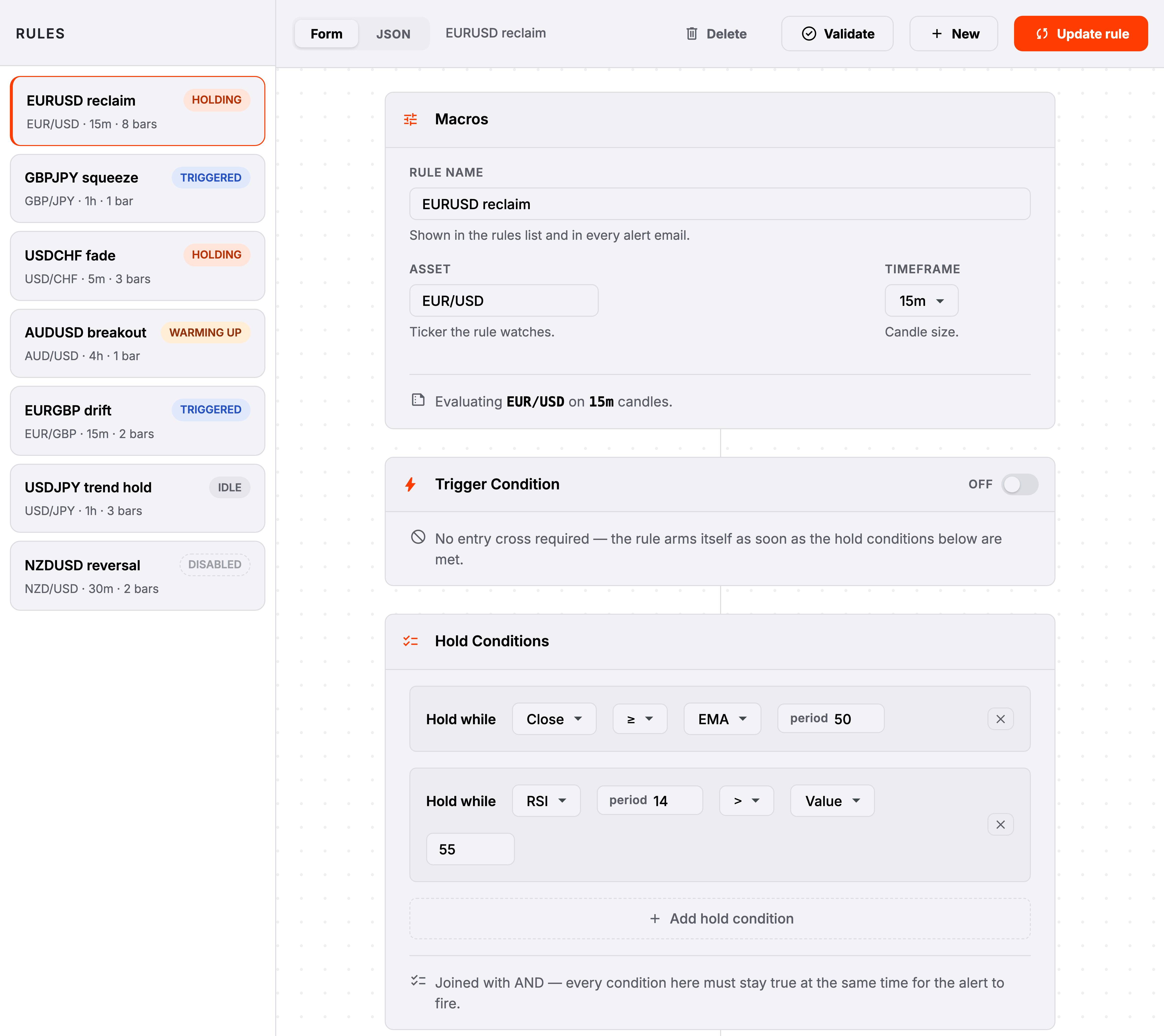Click the TRIGGERED badge on GBPJPY squeeze
Screen dimensions: 1164x1036
(211, 177)
